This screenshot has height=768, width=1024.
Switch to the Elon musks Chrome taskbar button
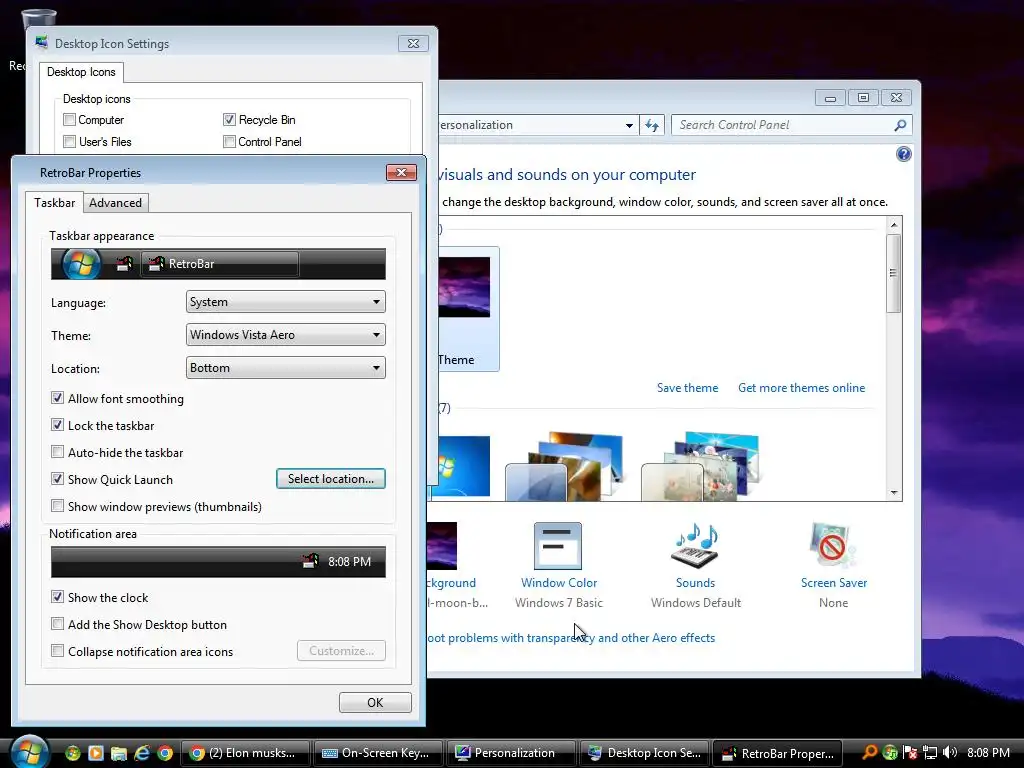(245, 753)
